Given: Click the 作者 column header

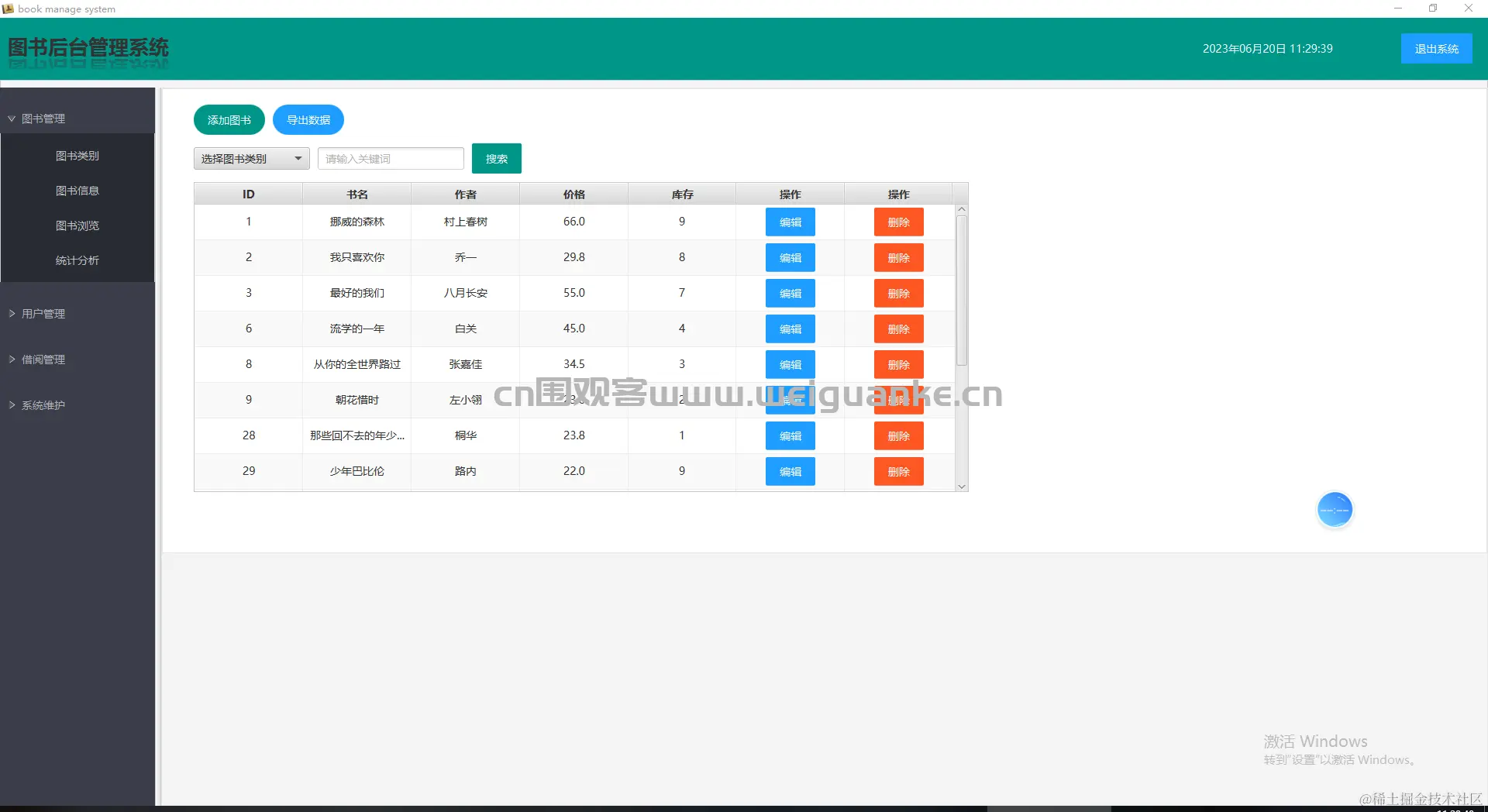Looking at the screenshot, I should click(x=466, y=194).
